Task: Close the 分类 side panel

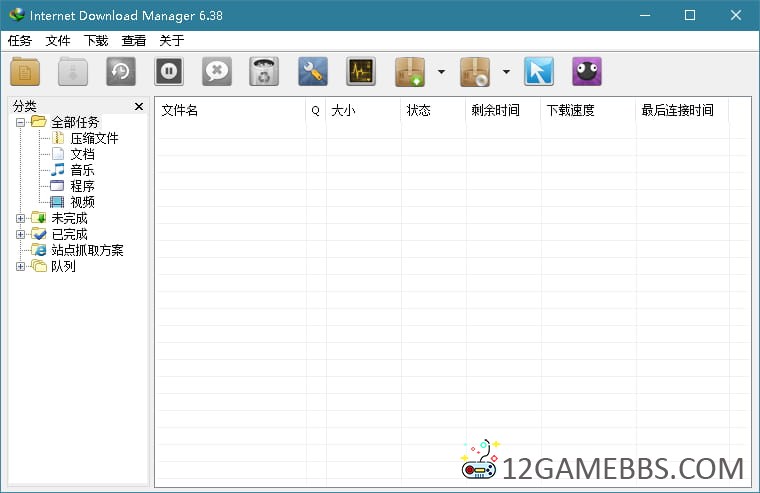Action: tap(139, 106)
